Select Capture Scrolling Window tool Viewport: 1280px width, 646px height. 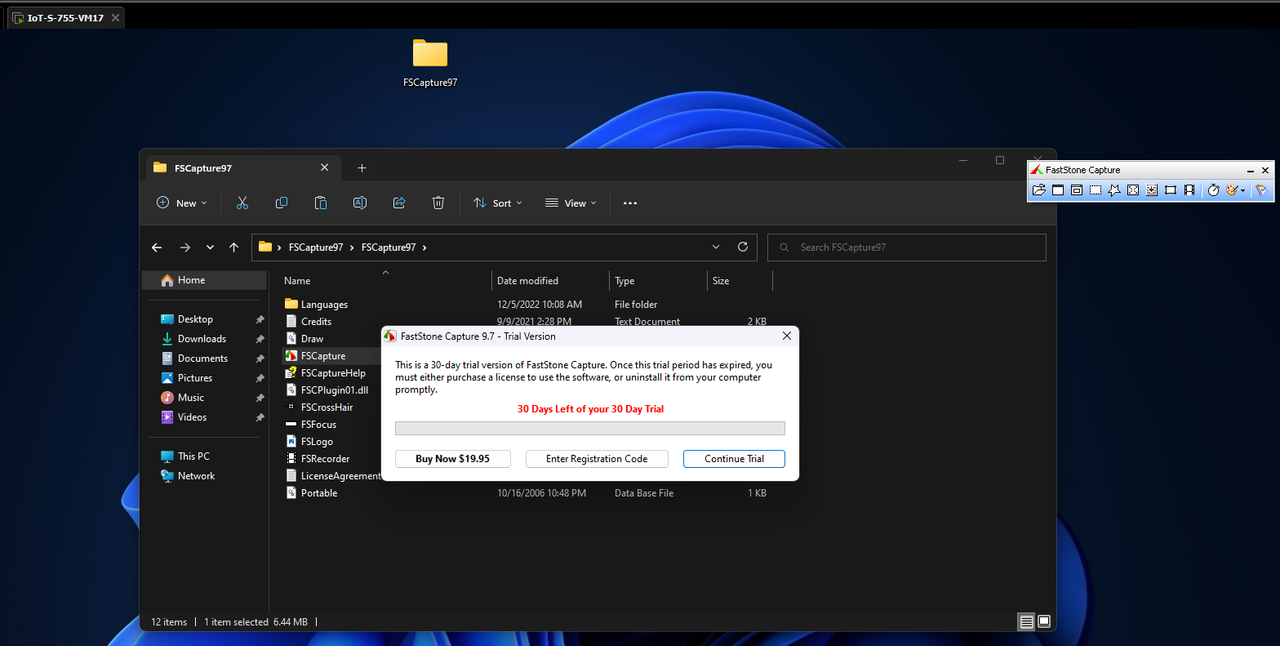(x=1152, y=190)
